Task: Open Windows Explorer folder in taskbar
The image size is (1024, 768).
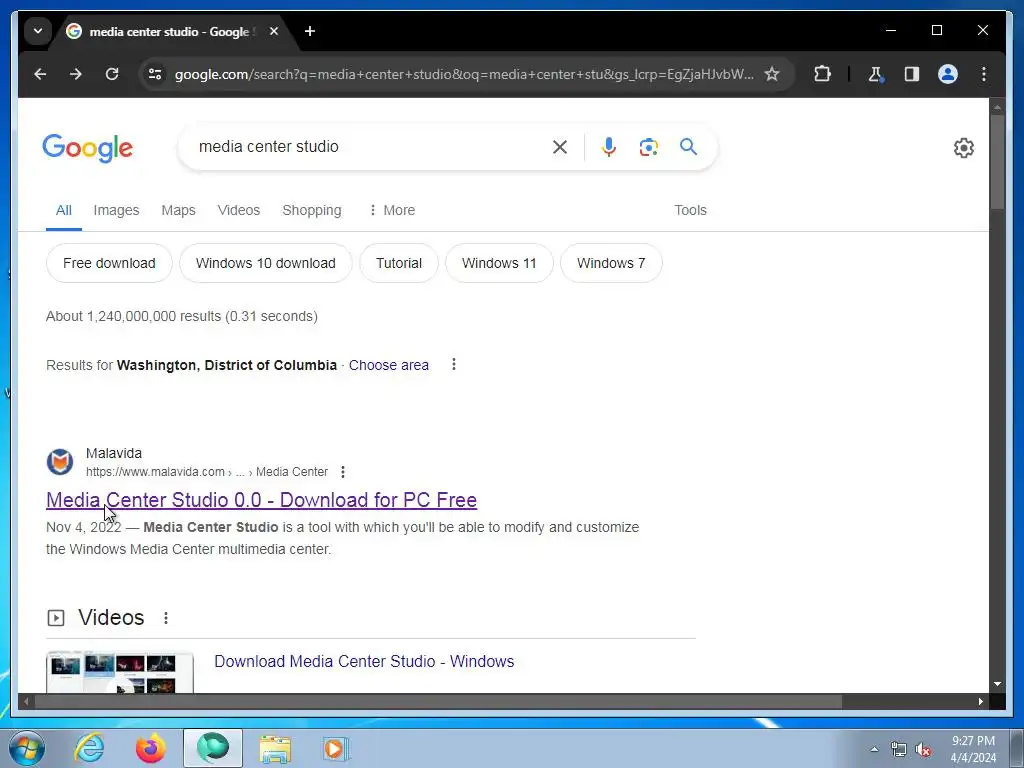Action: pos(275,748)
